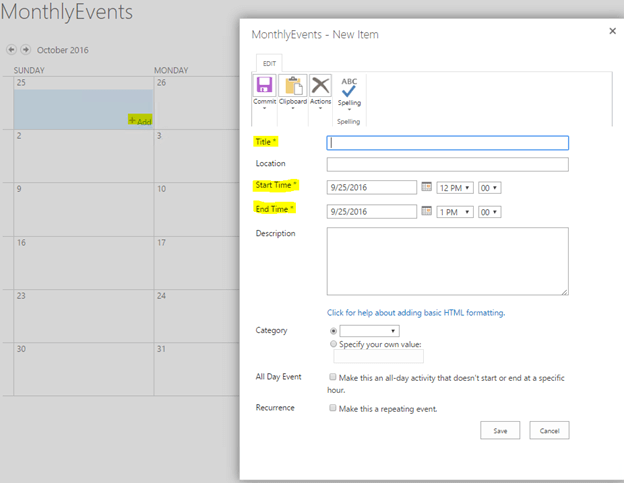Click the MONDAY column header
This screenshot has width=624, height=483.
pos(171,70)
